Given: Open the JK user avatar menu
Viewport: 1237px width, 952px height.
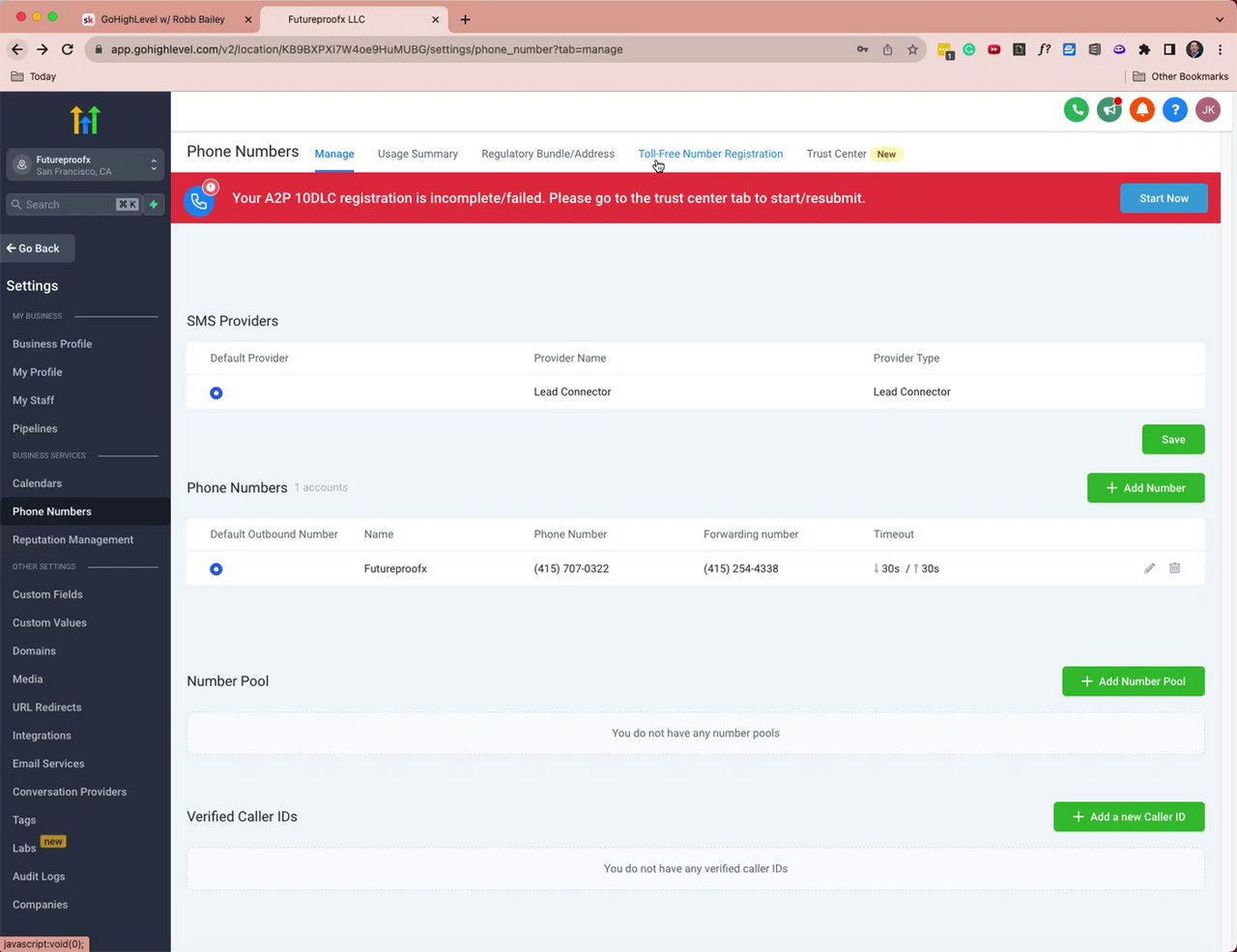Looking at the screenshot, I should click(1207, 110).
